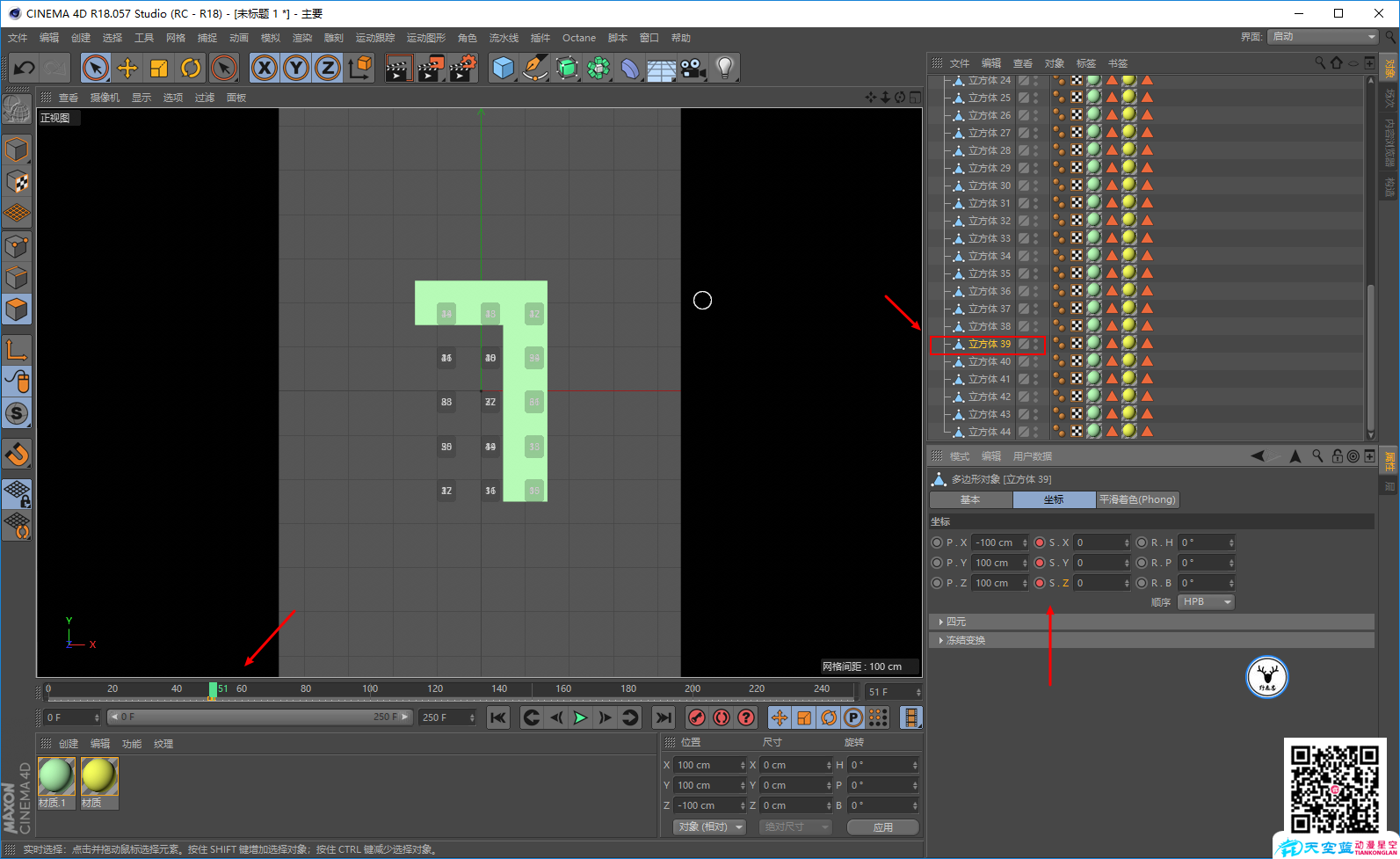This screenshot has width=1400, height=859.
Task: Go to the start of animation
Action: (497, 717)
